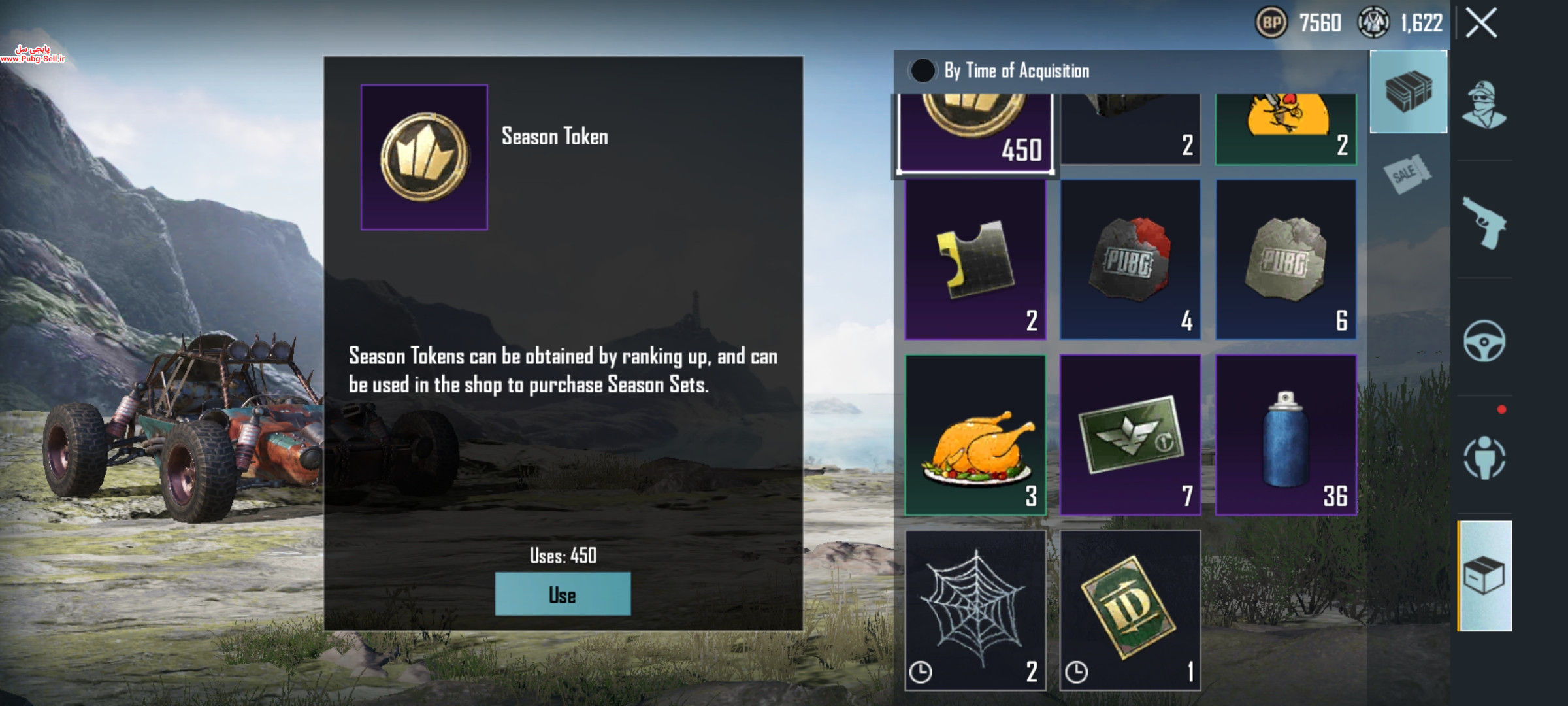
Task: Open the crate items sub-tab
Action: (1408, 92)
